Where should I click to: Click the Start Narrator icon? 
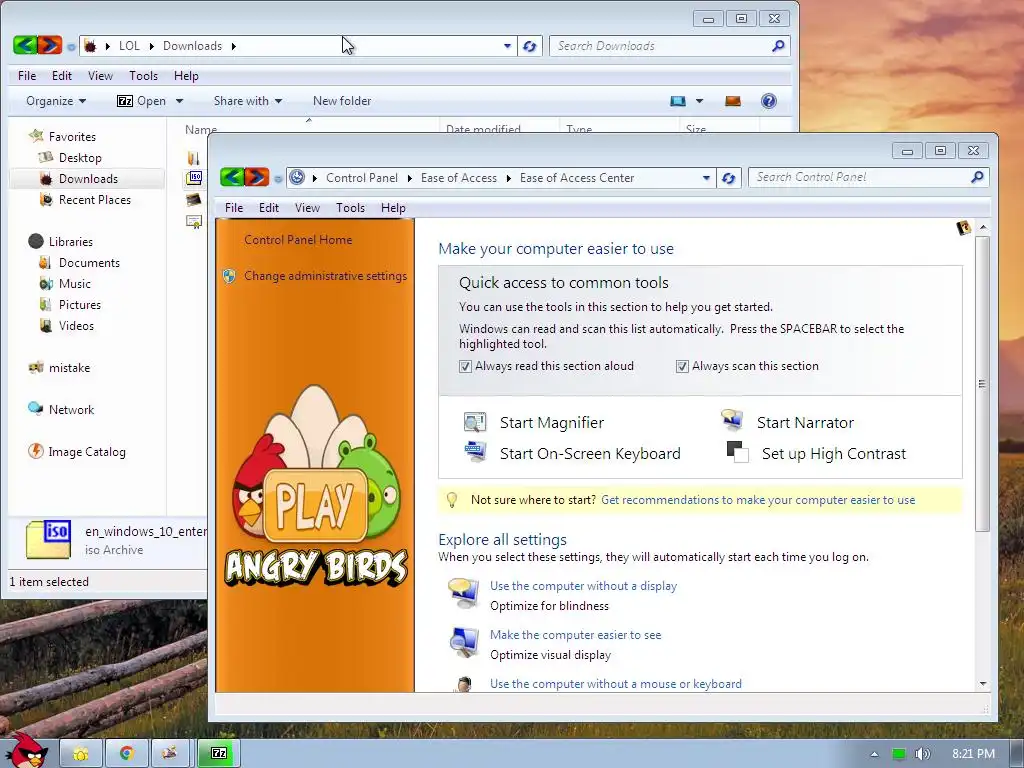click(x=732, y=420)
